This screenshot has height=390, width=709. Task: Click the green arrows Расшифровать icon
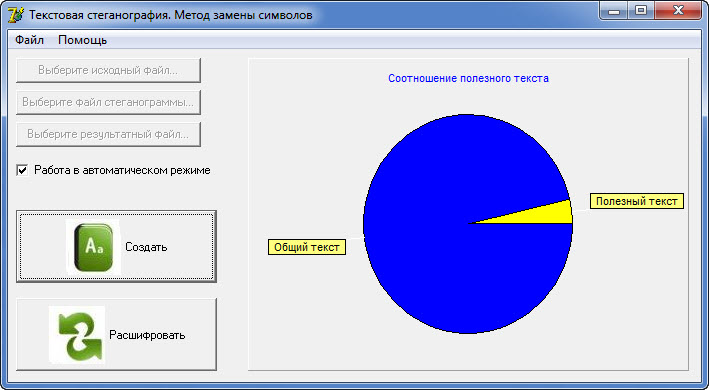coord(78,335)
